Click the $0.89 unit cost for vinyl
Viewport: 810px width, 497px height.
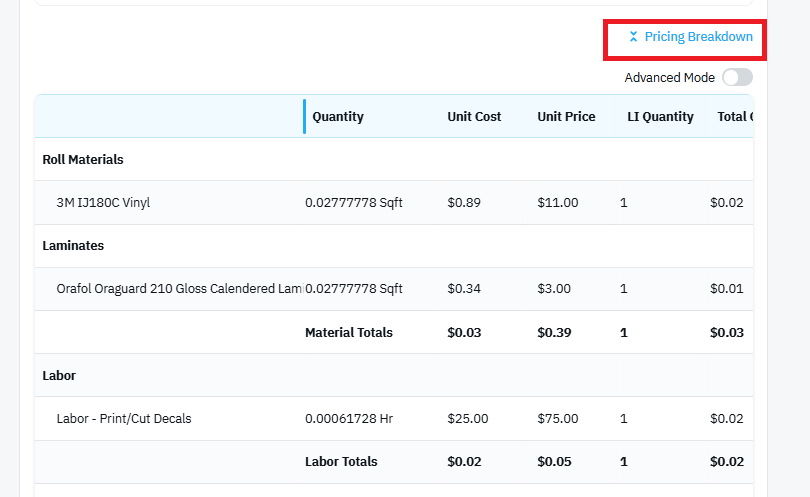tap(464, 203)
